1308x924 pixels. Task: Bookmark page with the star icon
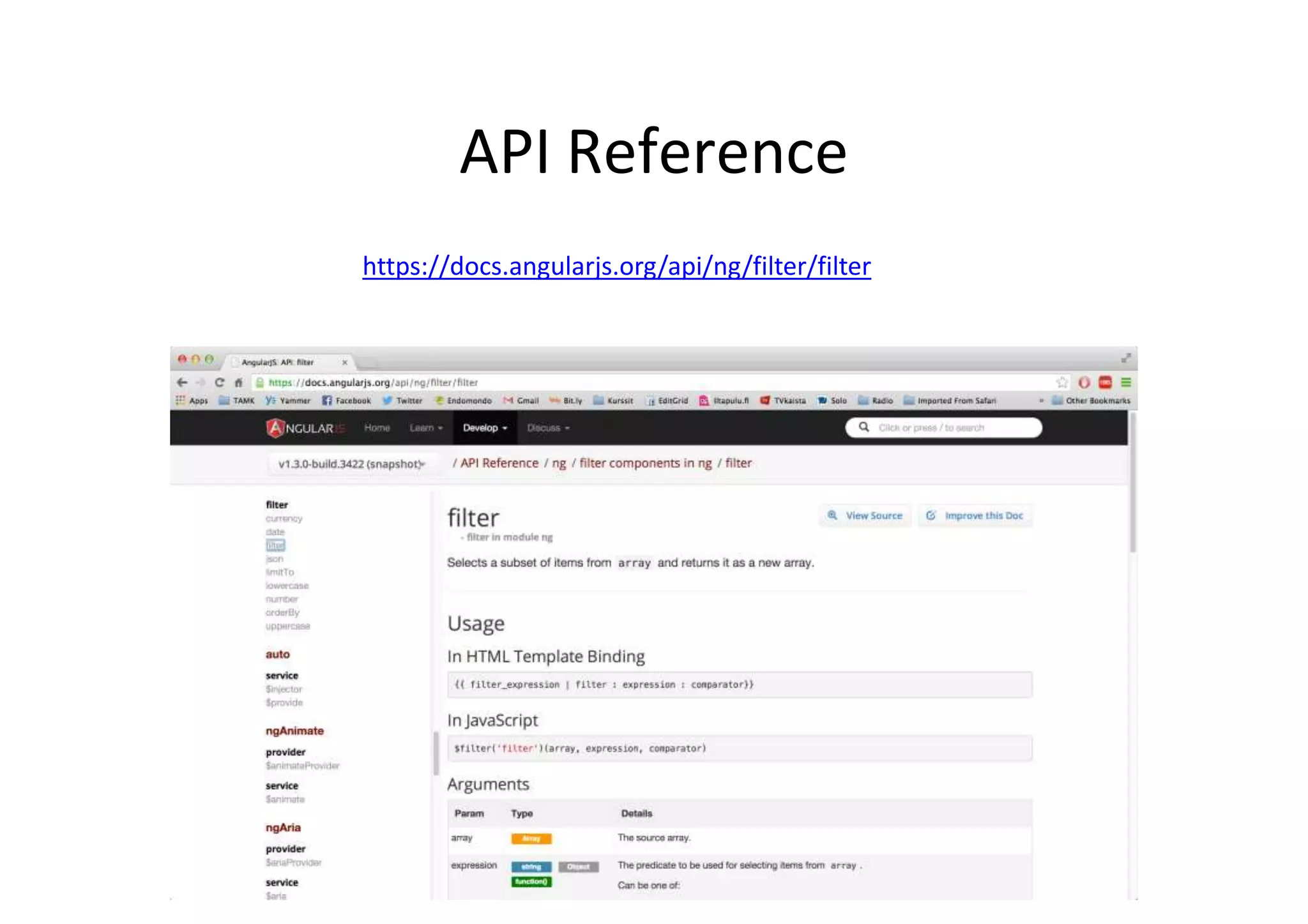pyautogui.click(x=1062, y=382)
